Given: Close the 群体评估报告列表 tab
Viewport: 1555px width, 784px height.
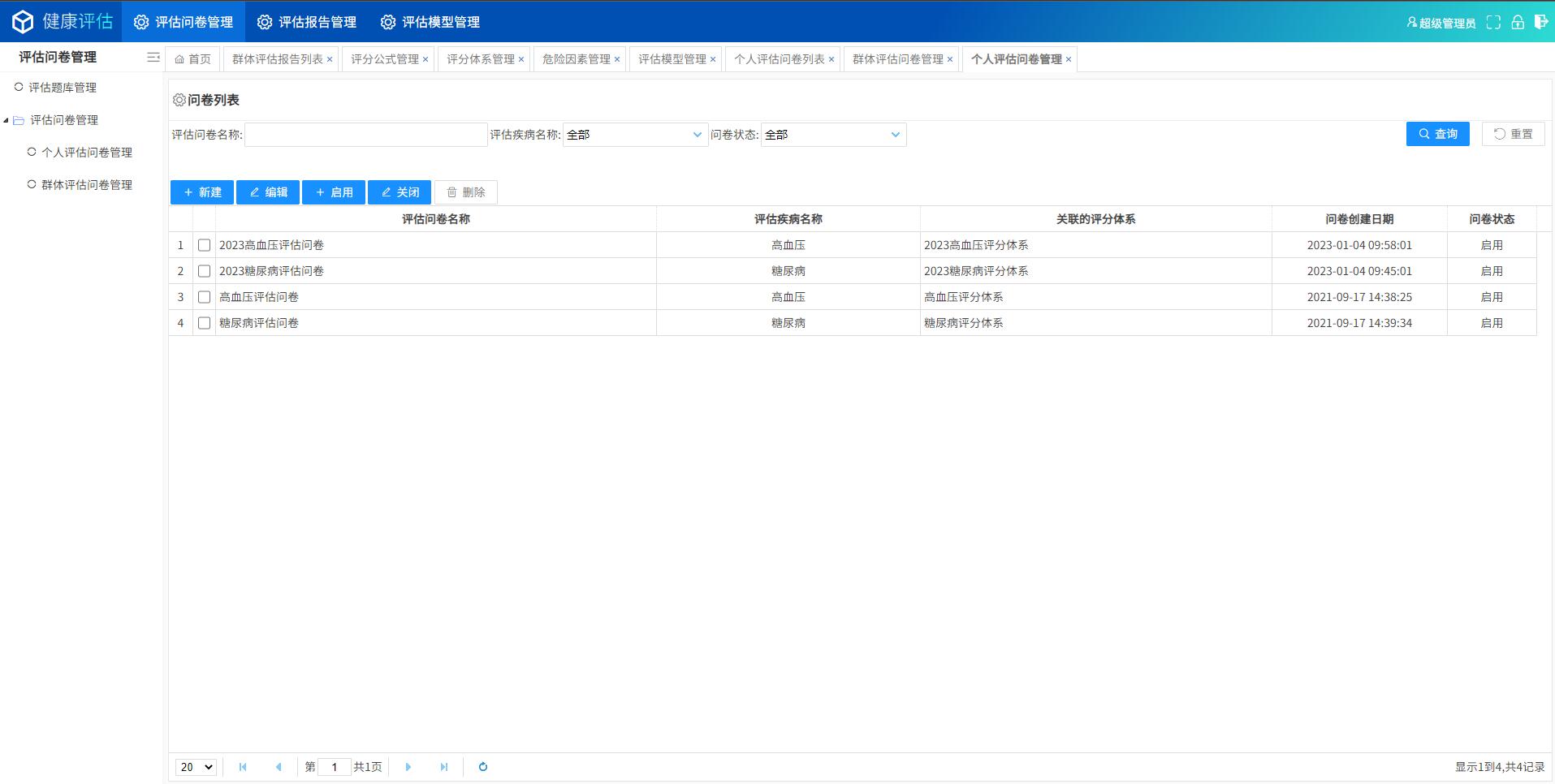Looking at the screenshot, I should (x=330, y=59).
